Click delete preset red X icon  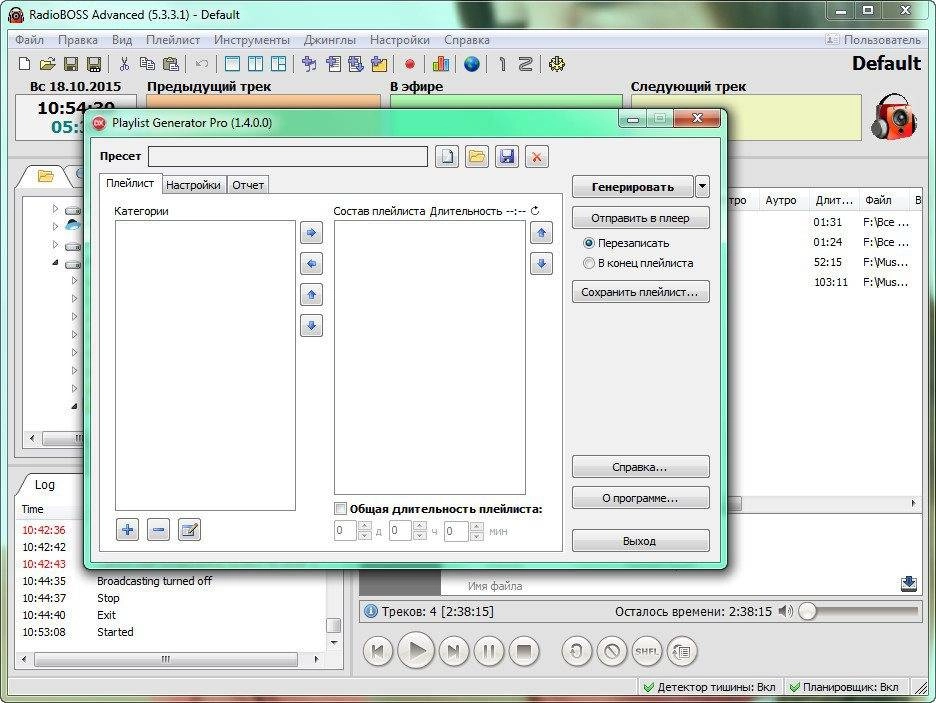click(537, 157)
